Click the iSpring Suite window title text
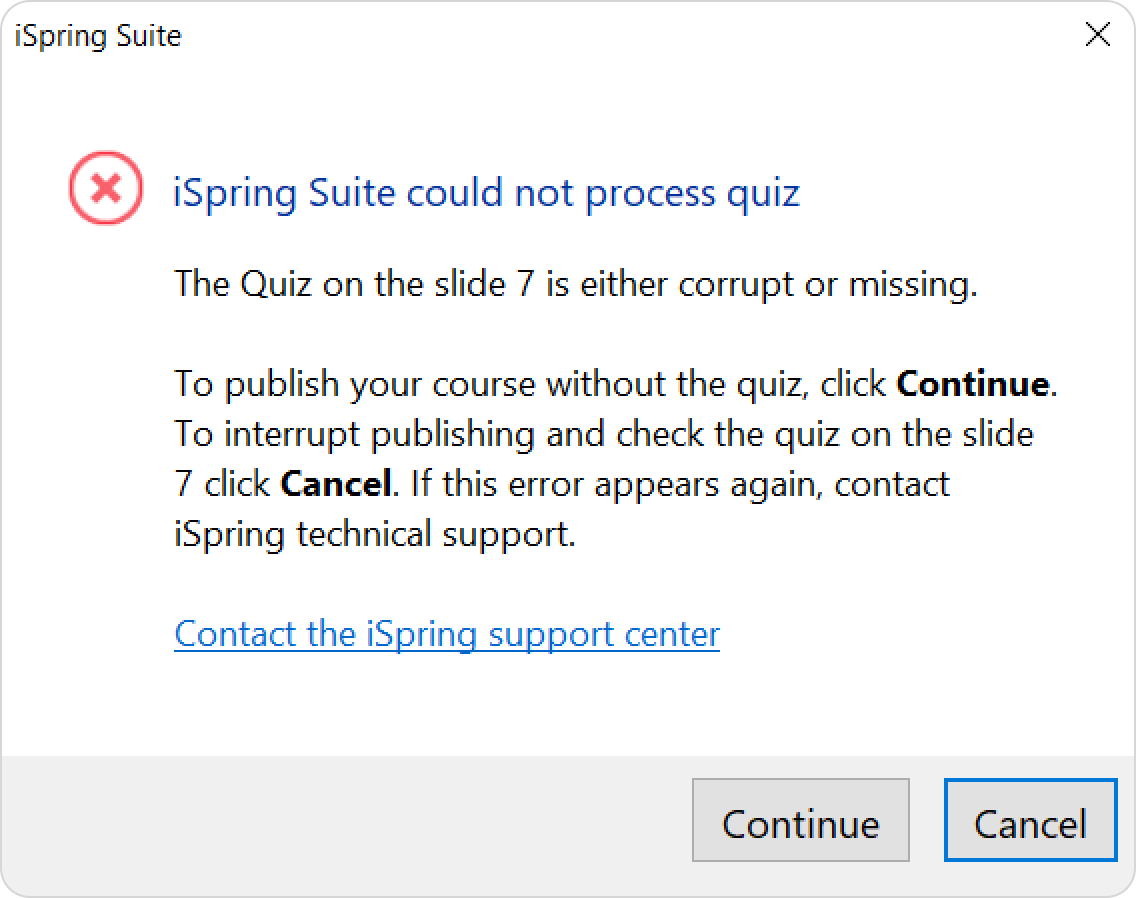The width and height of the screenshot is (1136, 898). [x=98, y=36]
